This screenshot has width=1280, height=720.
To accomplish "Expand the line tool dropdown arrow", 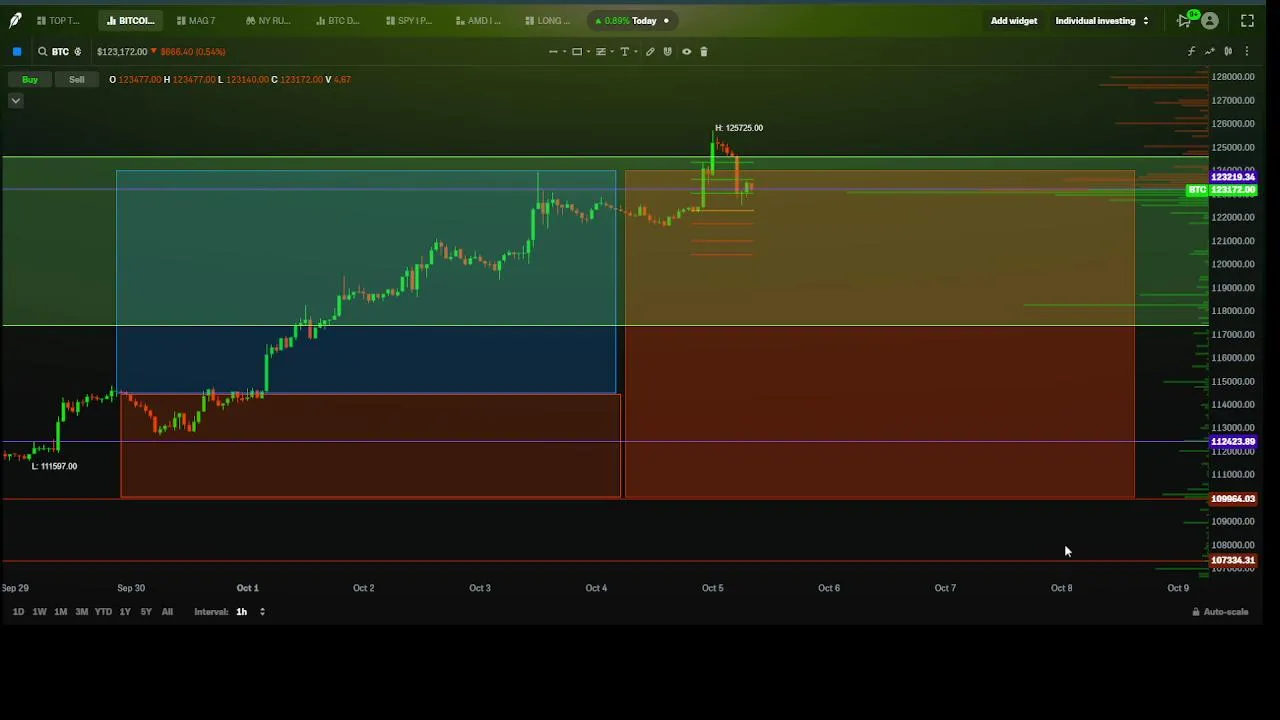I will click(565, 51).
